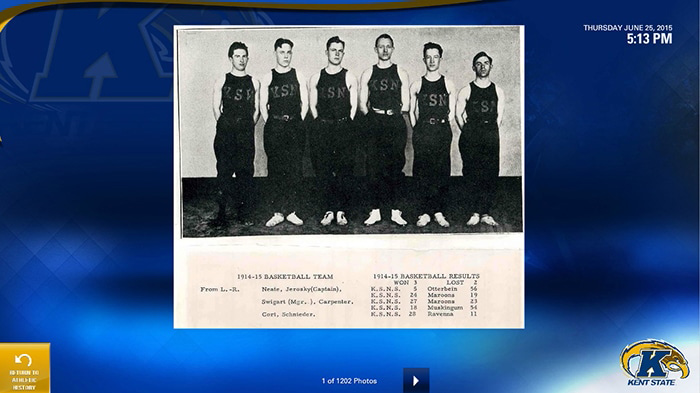Click the curved return arrow icon

[x=23, y=360]
